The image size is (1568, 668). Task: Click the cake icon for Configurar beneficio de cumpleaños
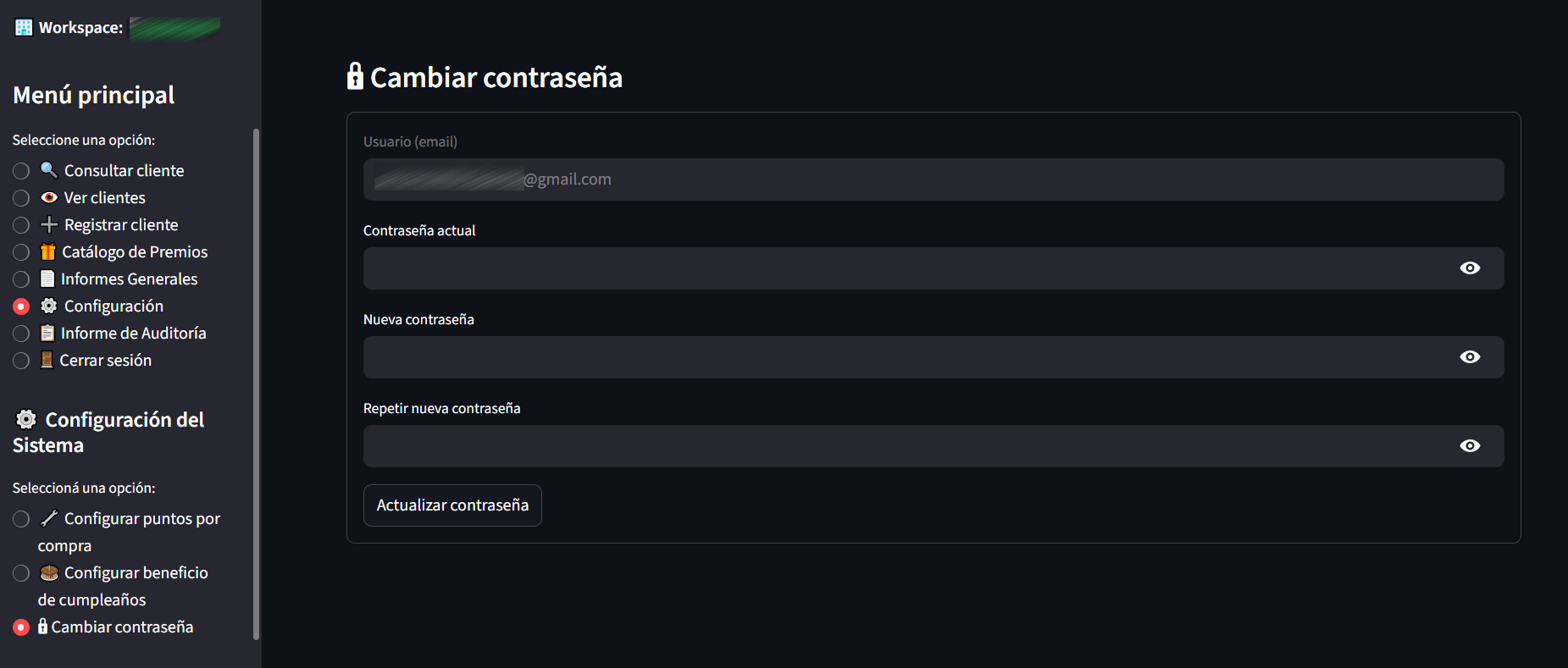click(49, 573)
